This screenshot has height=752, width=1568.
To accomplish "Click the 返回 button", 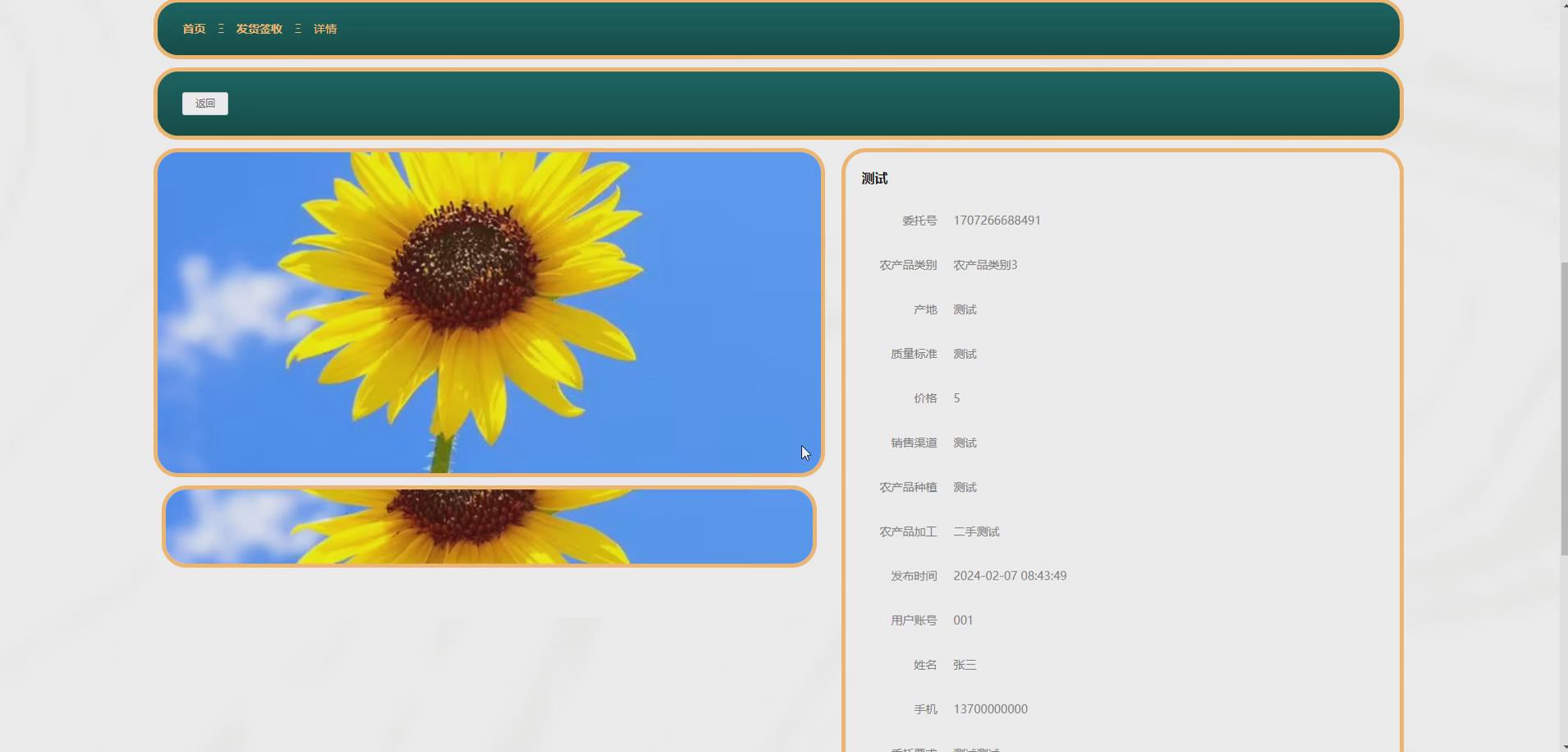I will (205, 103).
